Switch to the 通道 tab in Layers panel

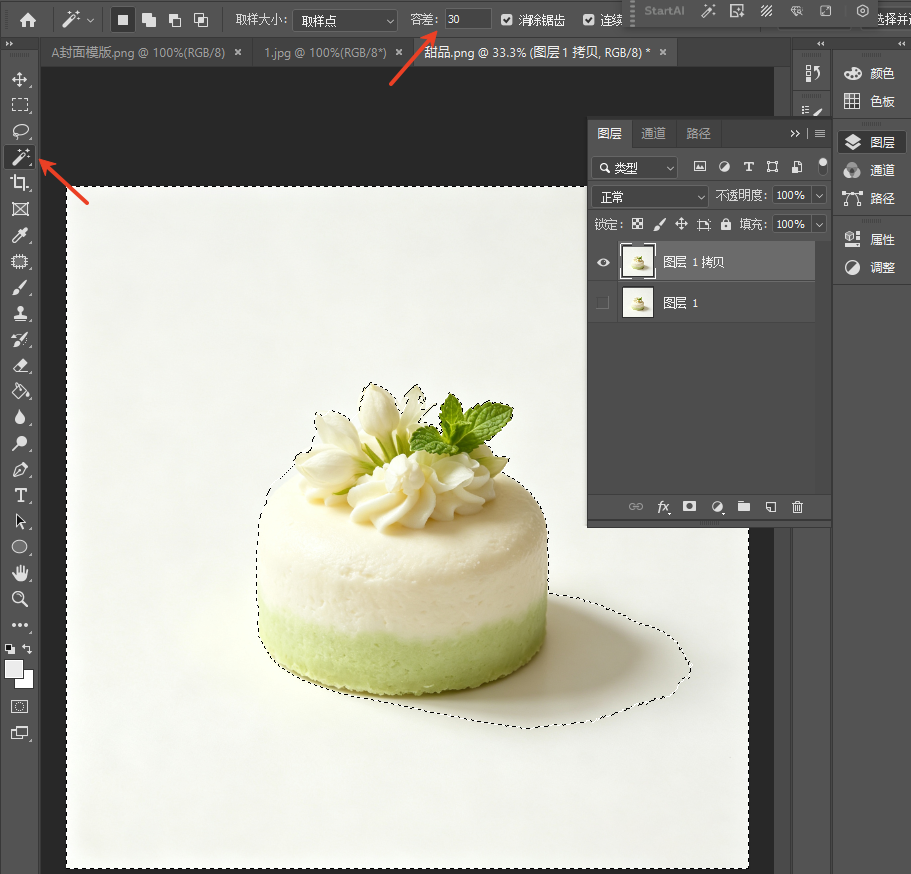653,134
